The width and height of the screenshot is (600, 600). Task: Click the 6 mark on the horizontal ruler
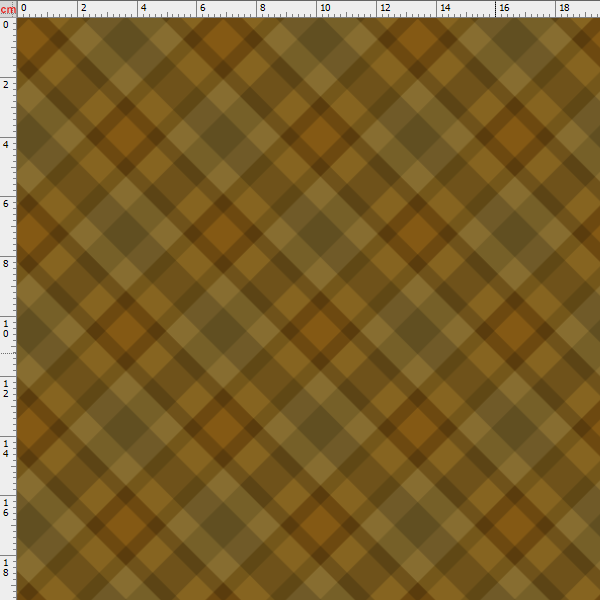click(203, 8)
